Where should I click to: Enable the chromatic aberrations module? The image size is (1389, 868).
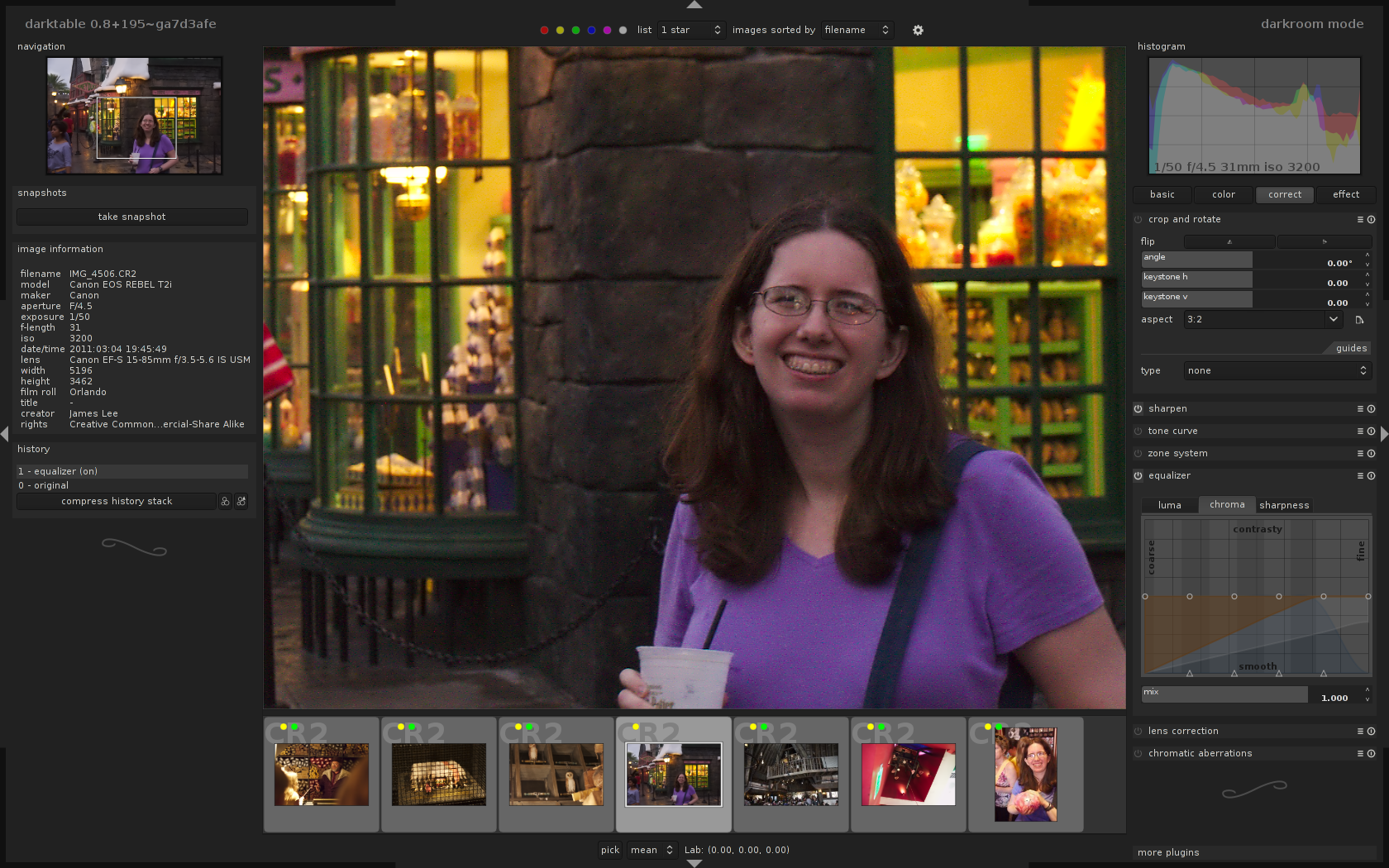coord(1138,754)
